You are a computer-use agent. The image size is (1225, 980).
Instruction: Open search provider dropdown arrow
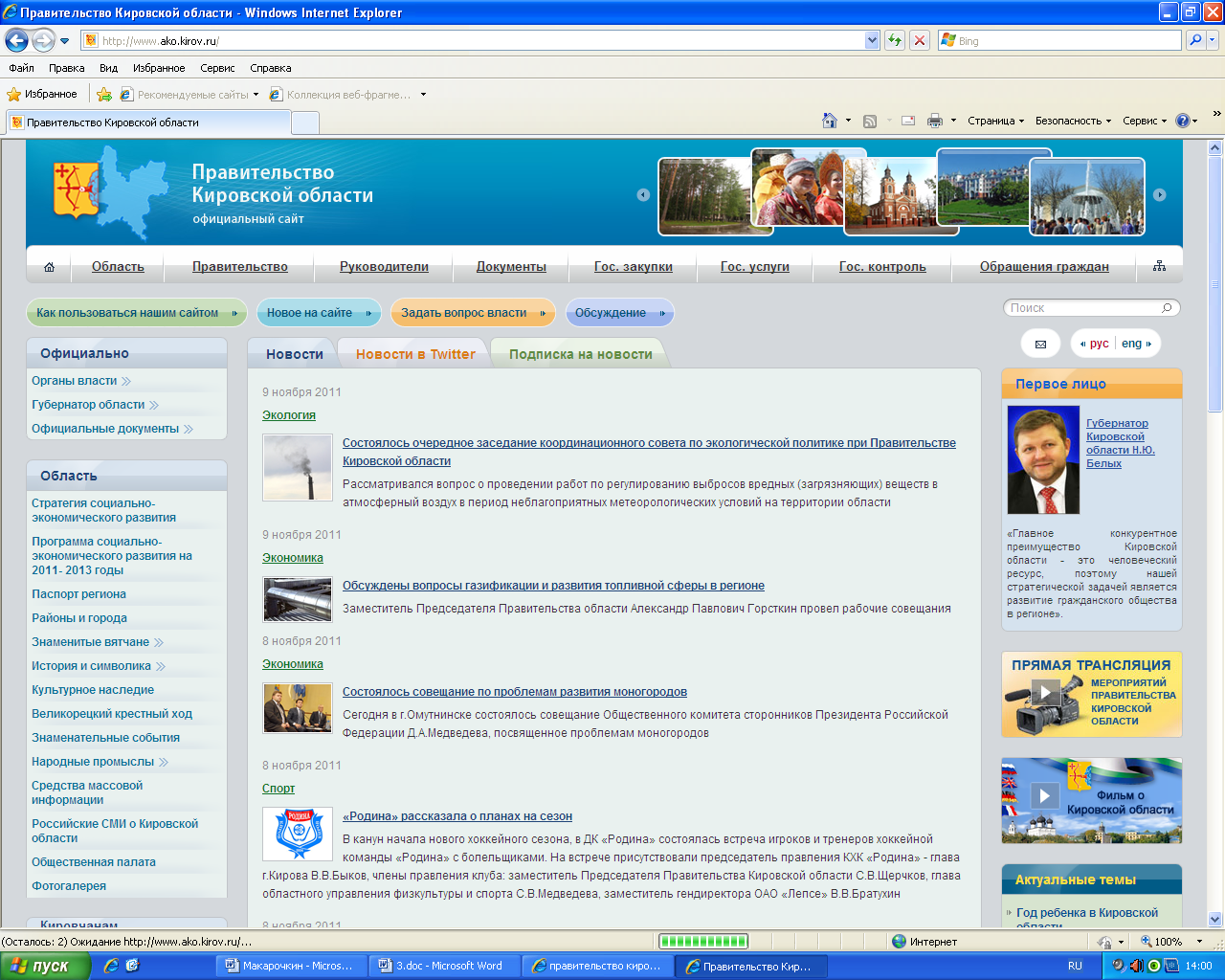point(1214,40)
